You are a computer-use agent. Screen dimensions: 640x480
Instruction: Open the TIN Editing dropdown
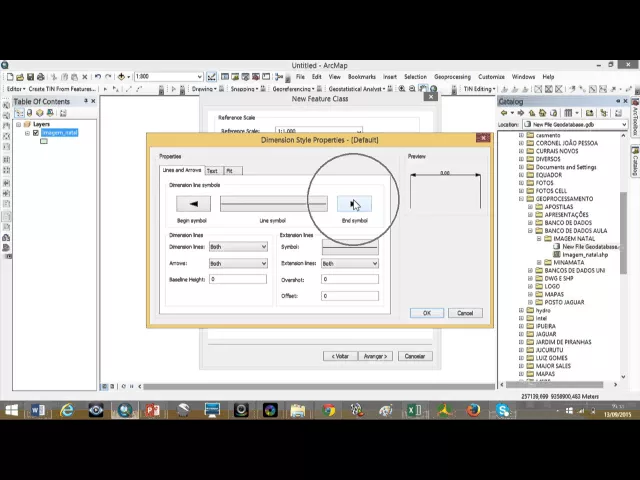coord(479,89)
